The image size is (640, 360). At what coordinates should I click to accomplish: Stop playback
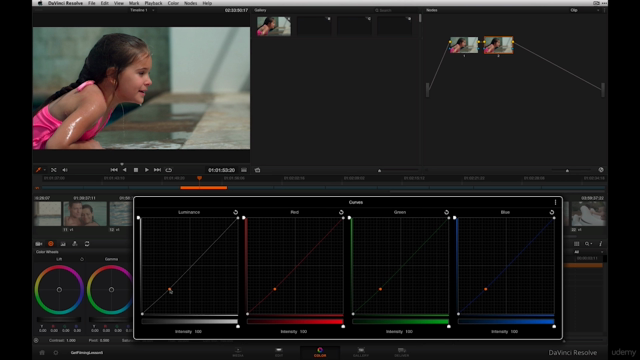point(136,170)
